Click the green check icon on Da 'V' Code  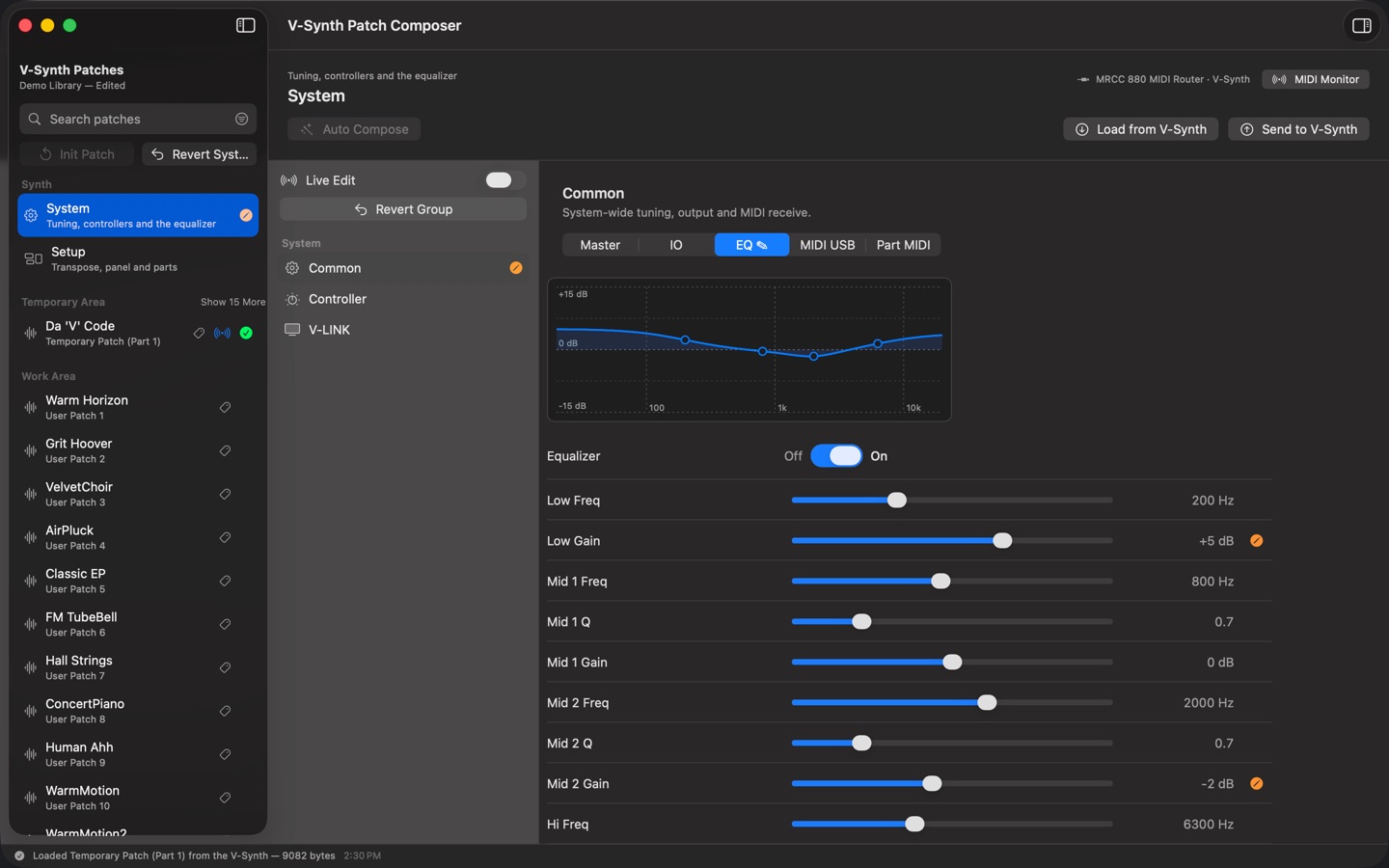(x=246, y=333)
